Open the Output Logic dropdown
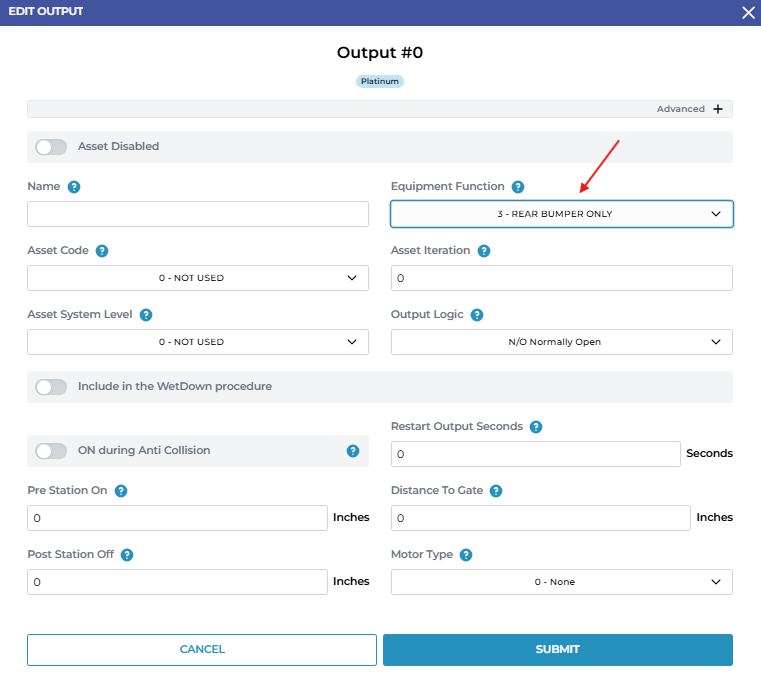The width and height of the screenshot is (761, 690). click(x=561, y=342)
